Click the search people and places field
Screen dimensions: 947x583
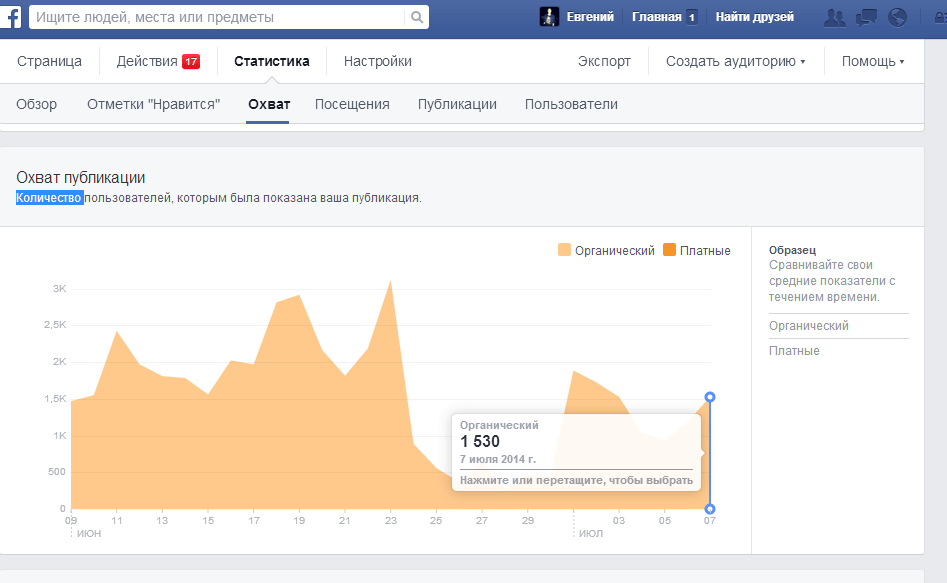[x=215, y=17]
